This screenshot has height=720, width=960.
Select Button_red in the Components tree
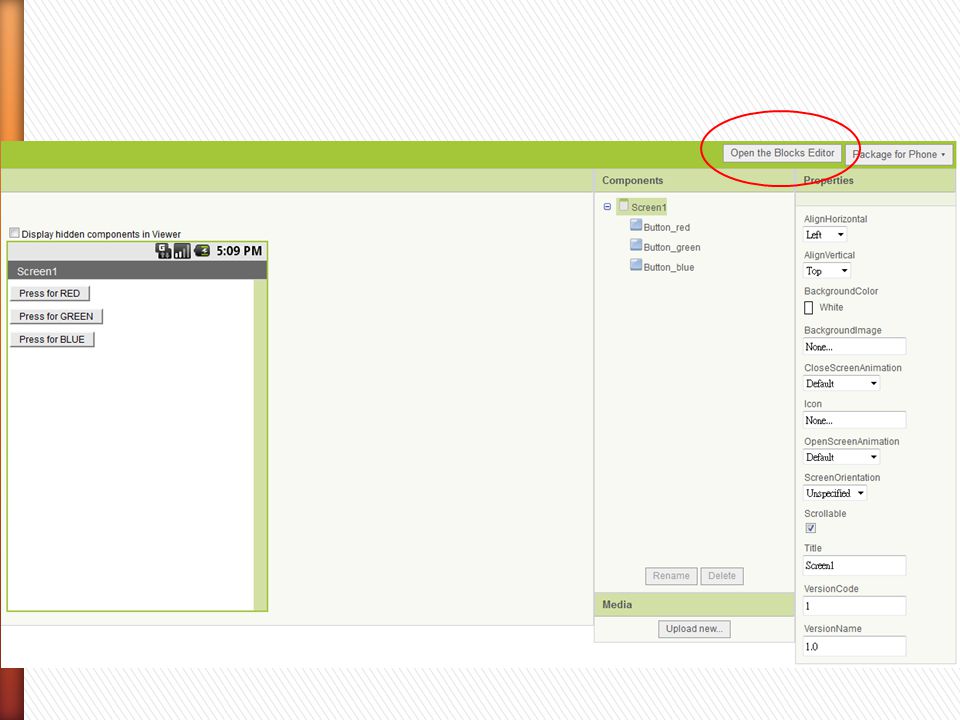pos(667,227)
